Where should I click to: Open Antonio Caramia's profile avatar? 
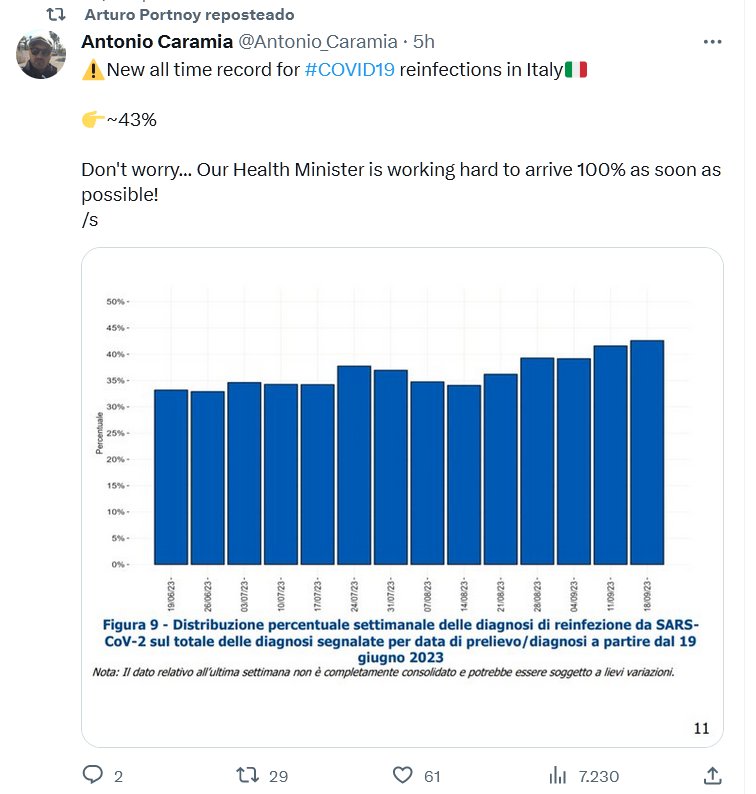click(41, 55)
